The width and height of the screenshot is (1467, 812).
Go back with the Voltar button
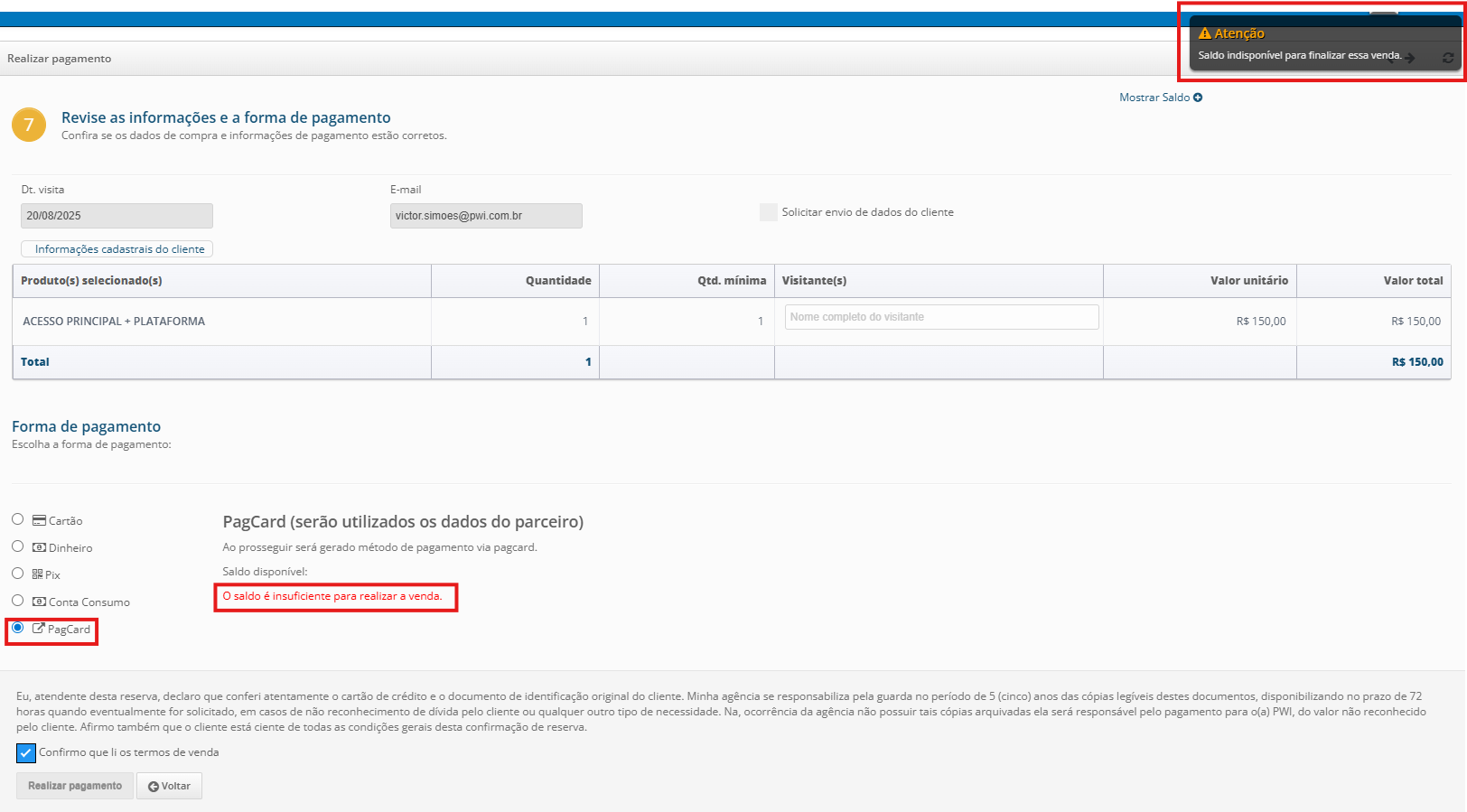point(169,786)
